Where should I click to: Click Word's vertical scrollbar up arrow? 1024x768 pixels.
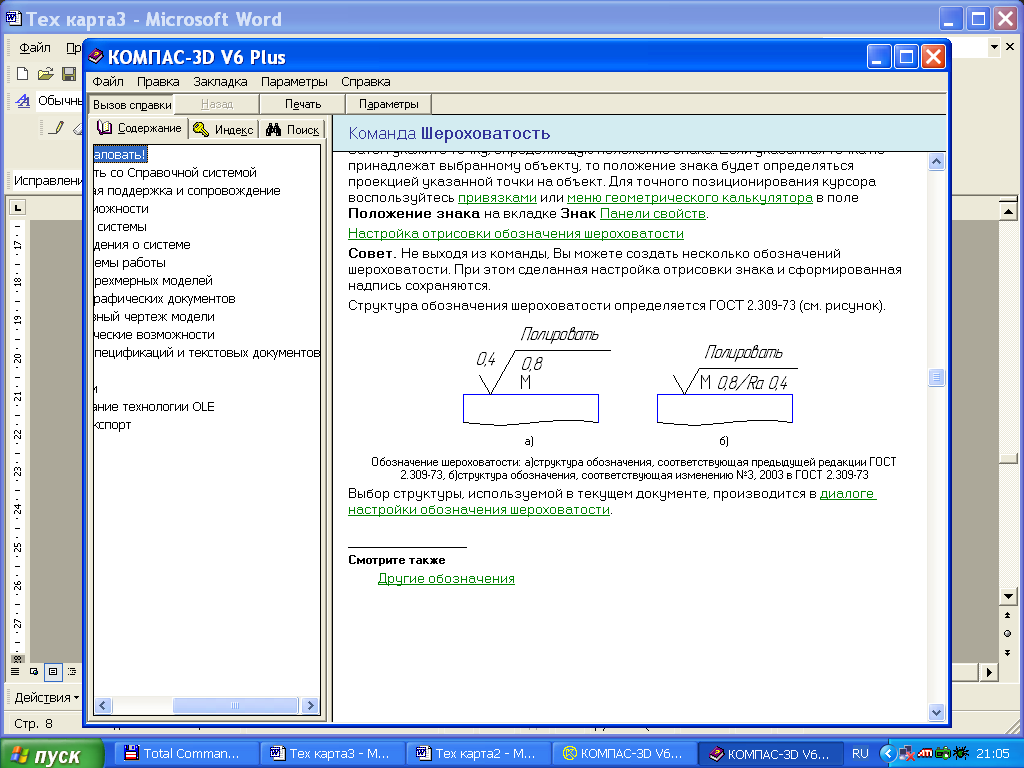tap(1008, 211)
